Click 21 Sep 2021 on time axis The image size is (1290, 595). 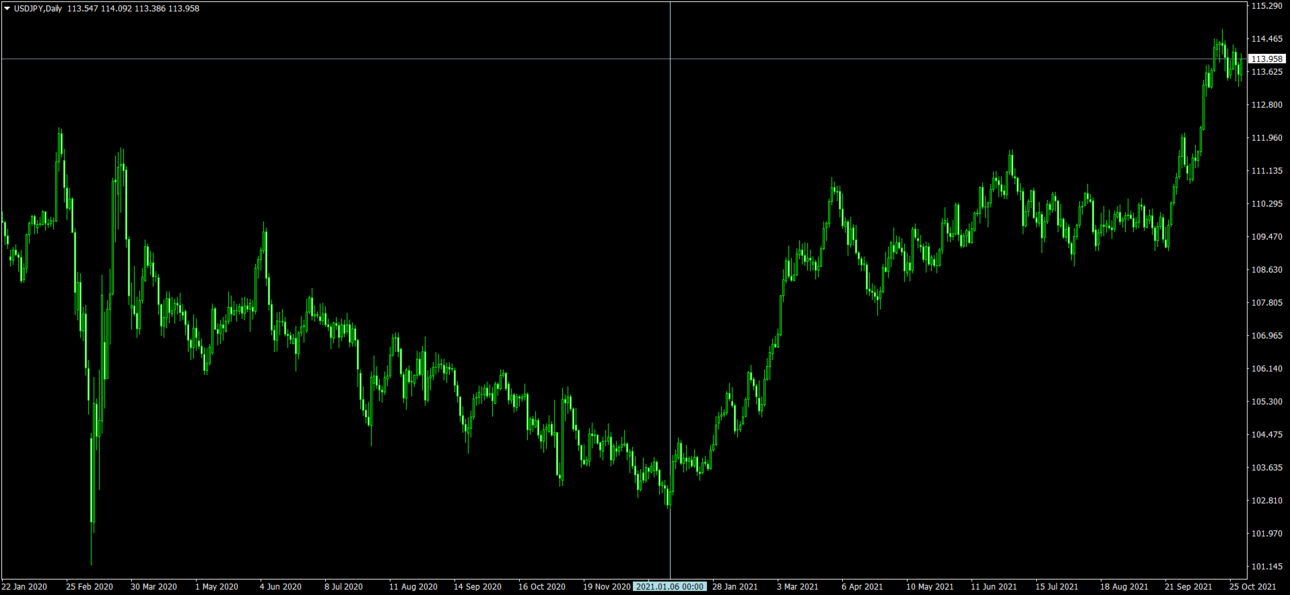pyautogui.click(x=1188, y=587)
